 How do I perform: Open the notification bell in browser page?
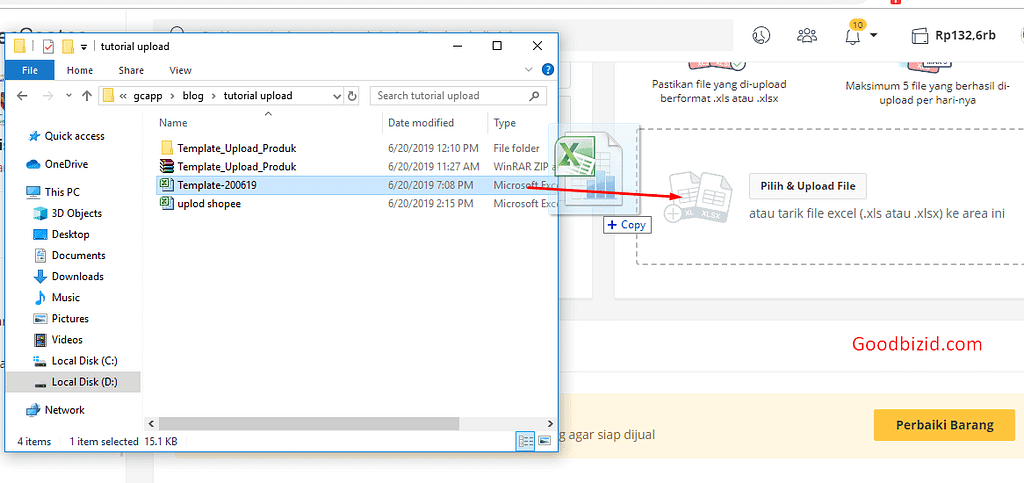click(x=852, y=36)
